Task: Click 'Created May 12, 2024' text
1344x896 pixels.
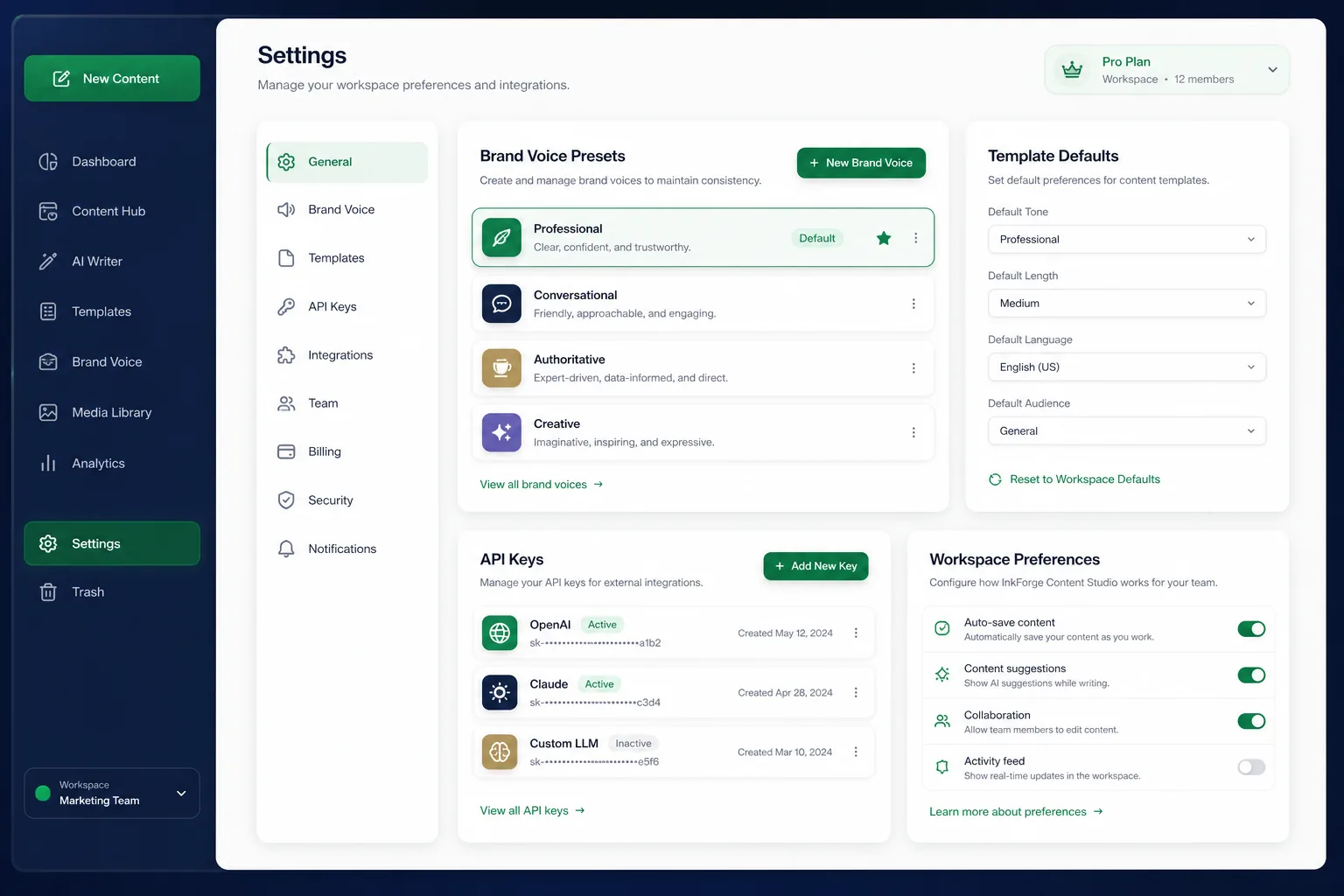Action: pyautogui.click(x=785, y=633)
